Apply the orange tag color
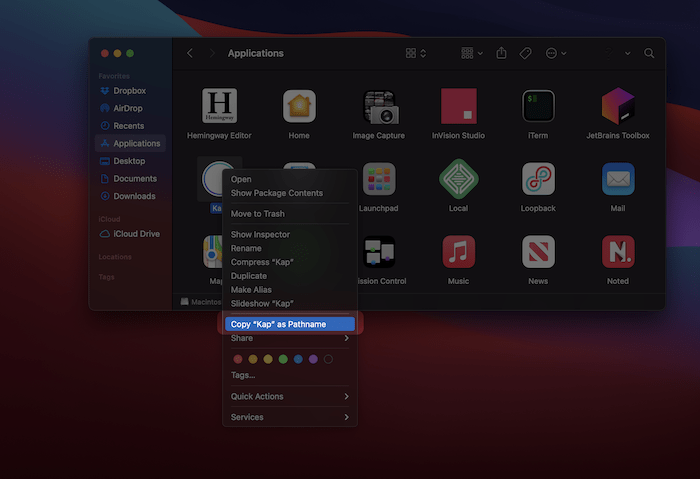The height and width of the screenshot is (479, 700). tap(253, 359)
